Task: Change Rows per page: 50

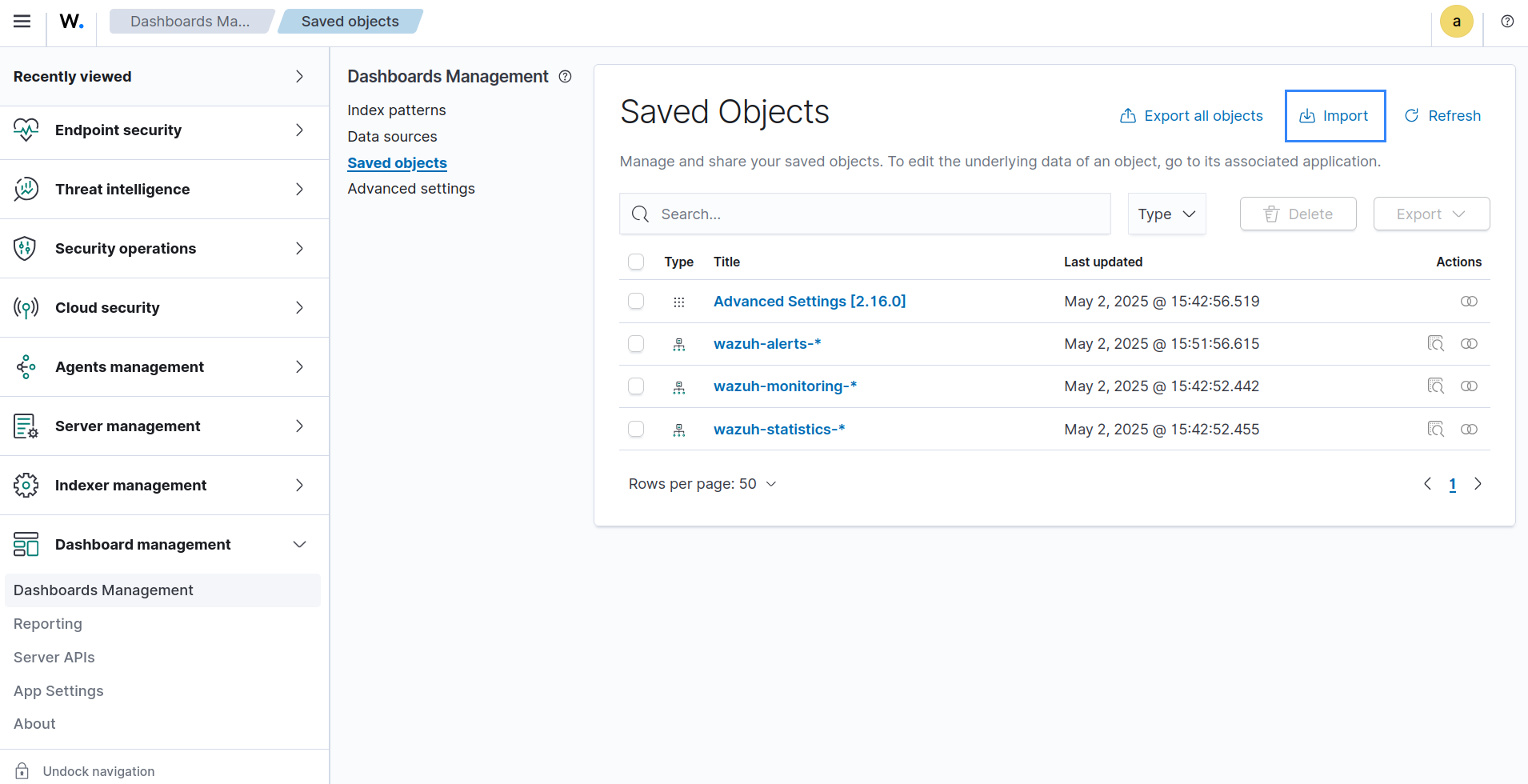Action: click(x=702, y=484)
